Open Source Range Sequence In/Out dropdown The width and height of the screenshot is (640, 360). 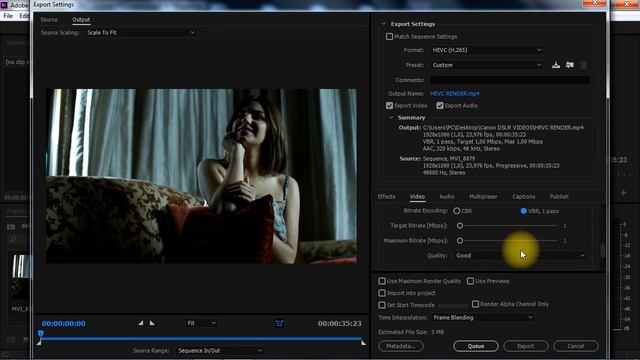point(220,350)
